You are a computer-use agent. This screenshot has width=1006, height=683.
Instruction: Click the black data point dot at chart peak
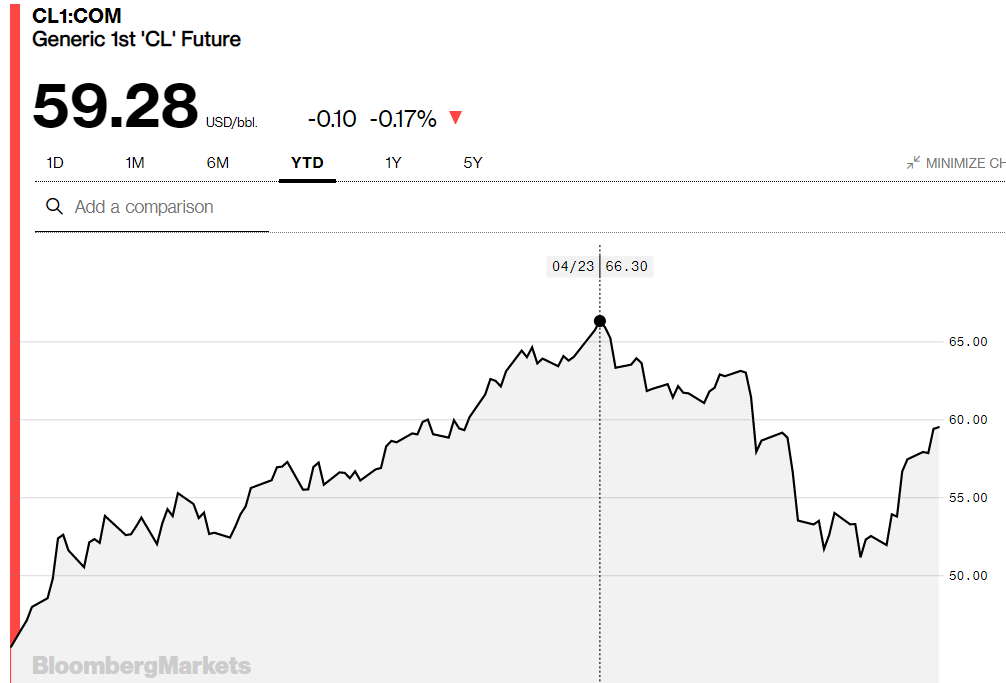pos(600,321)
